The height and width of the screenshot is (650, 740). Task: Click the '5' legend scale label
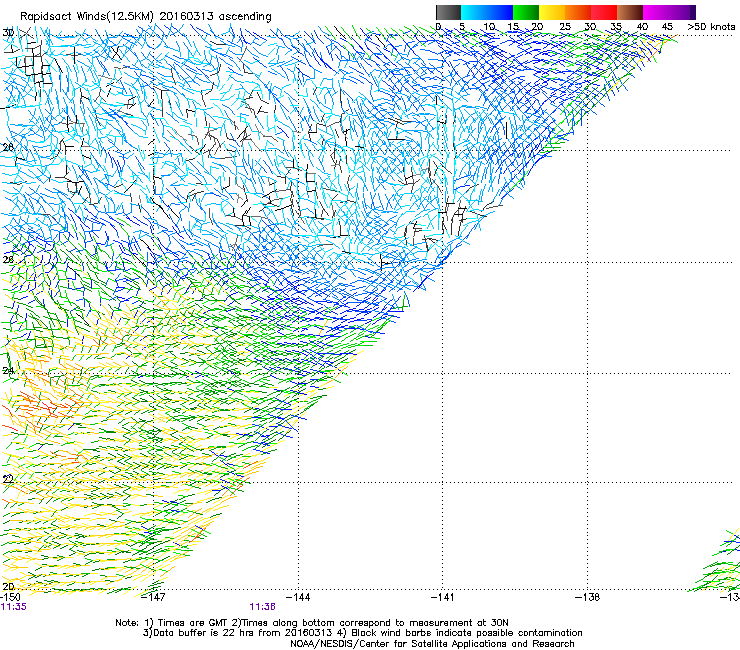pyautogui.click(x=462, y=27)
